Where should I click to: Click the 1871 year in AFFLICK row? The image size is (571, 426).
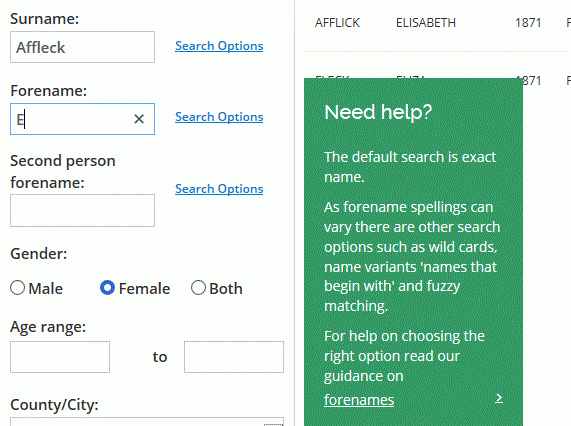528,23
